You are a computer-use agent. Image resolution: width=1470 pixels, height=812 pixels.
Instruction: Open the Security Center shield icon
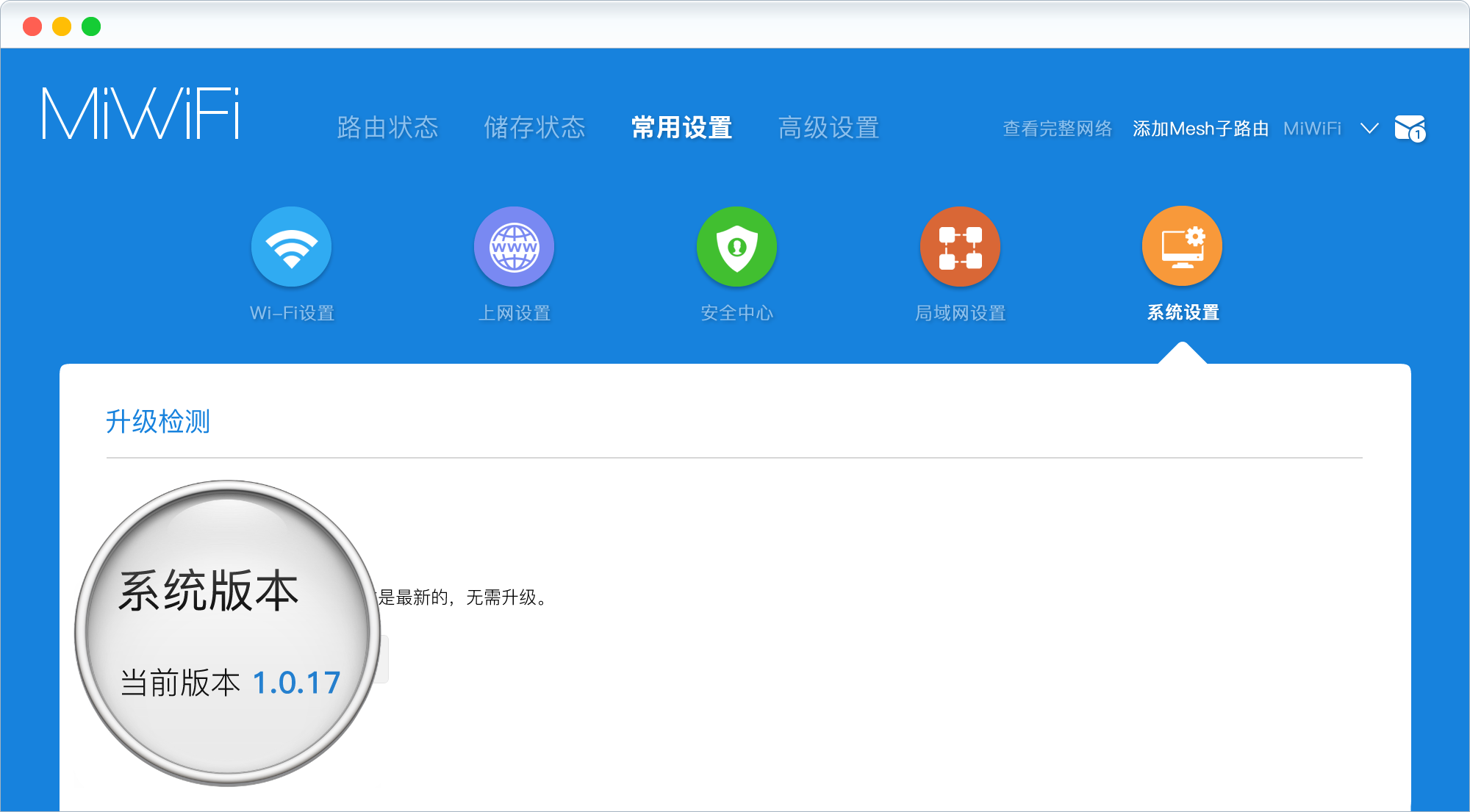pyautogui.click(x=736, y=247)
